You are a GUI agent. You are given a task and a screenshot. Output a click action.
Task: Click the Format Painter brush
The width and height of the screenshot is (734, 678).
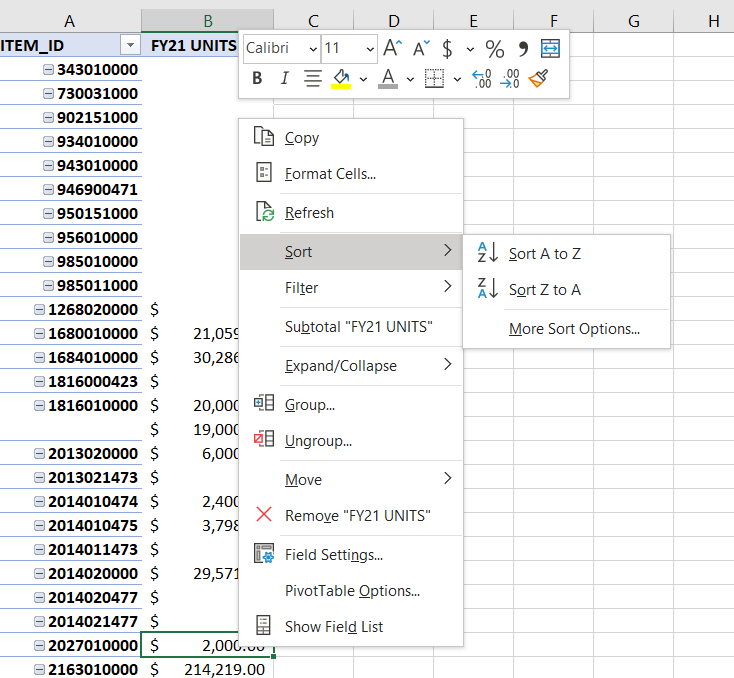point(538,78)
